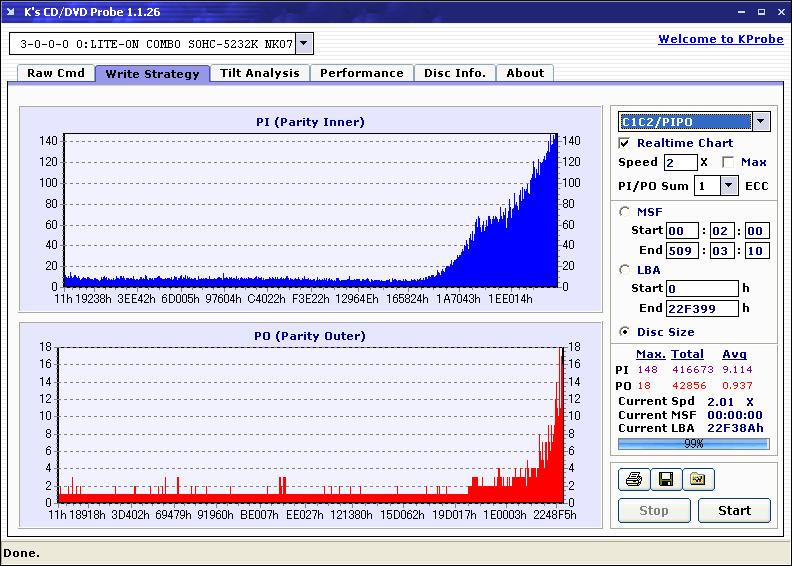Click the PI (Parity Inner) chart
Screen dimensions: 792x566
[311, 209]
